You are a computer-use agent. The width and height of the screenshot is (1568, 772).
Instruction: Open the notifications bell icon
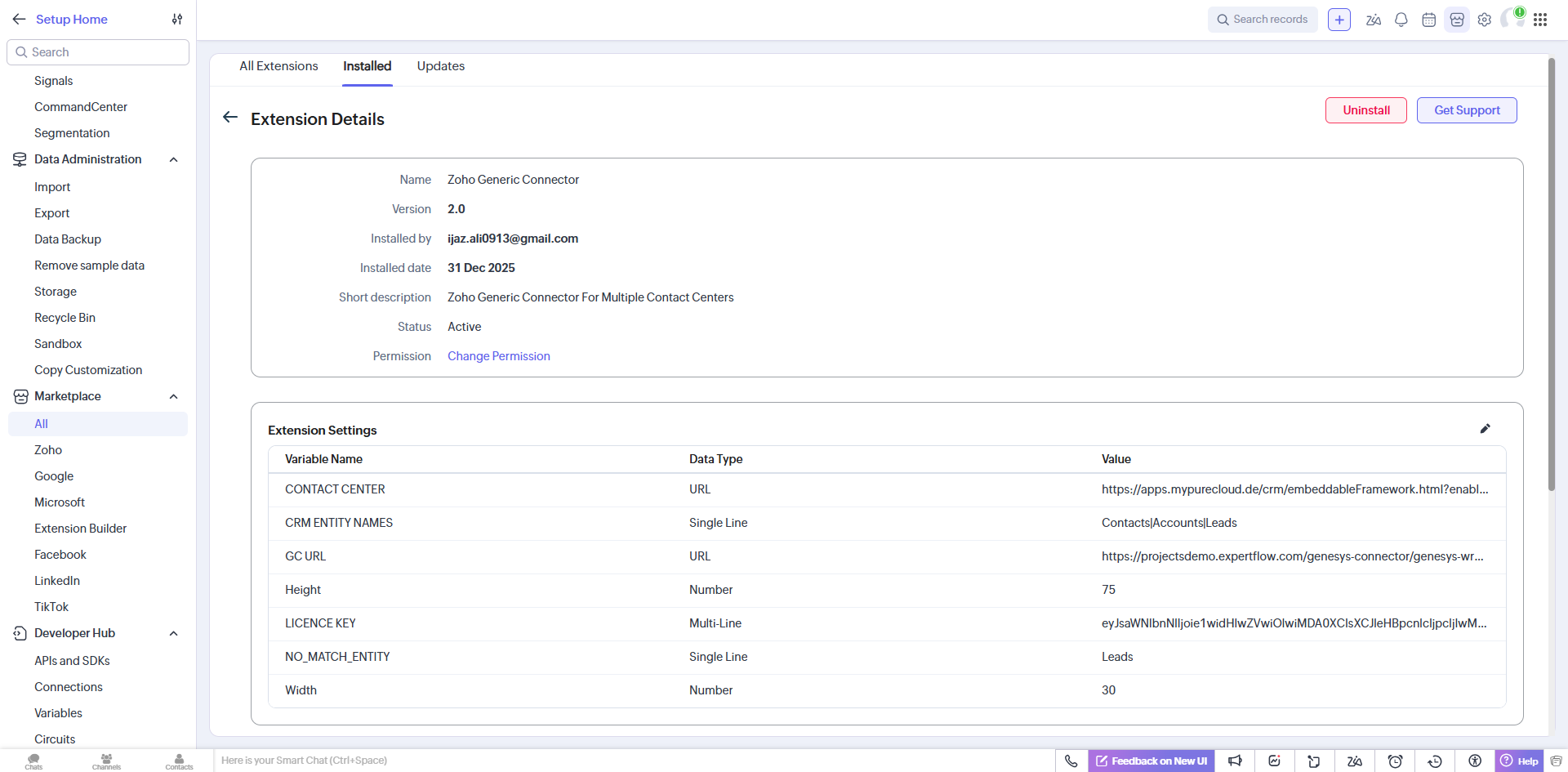[1401, 20]
